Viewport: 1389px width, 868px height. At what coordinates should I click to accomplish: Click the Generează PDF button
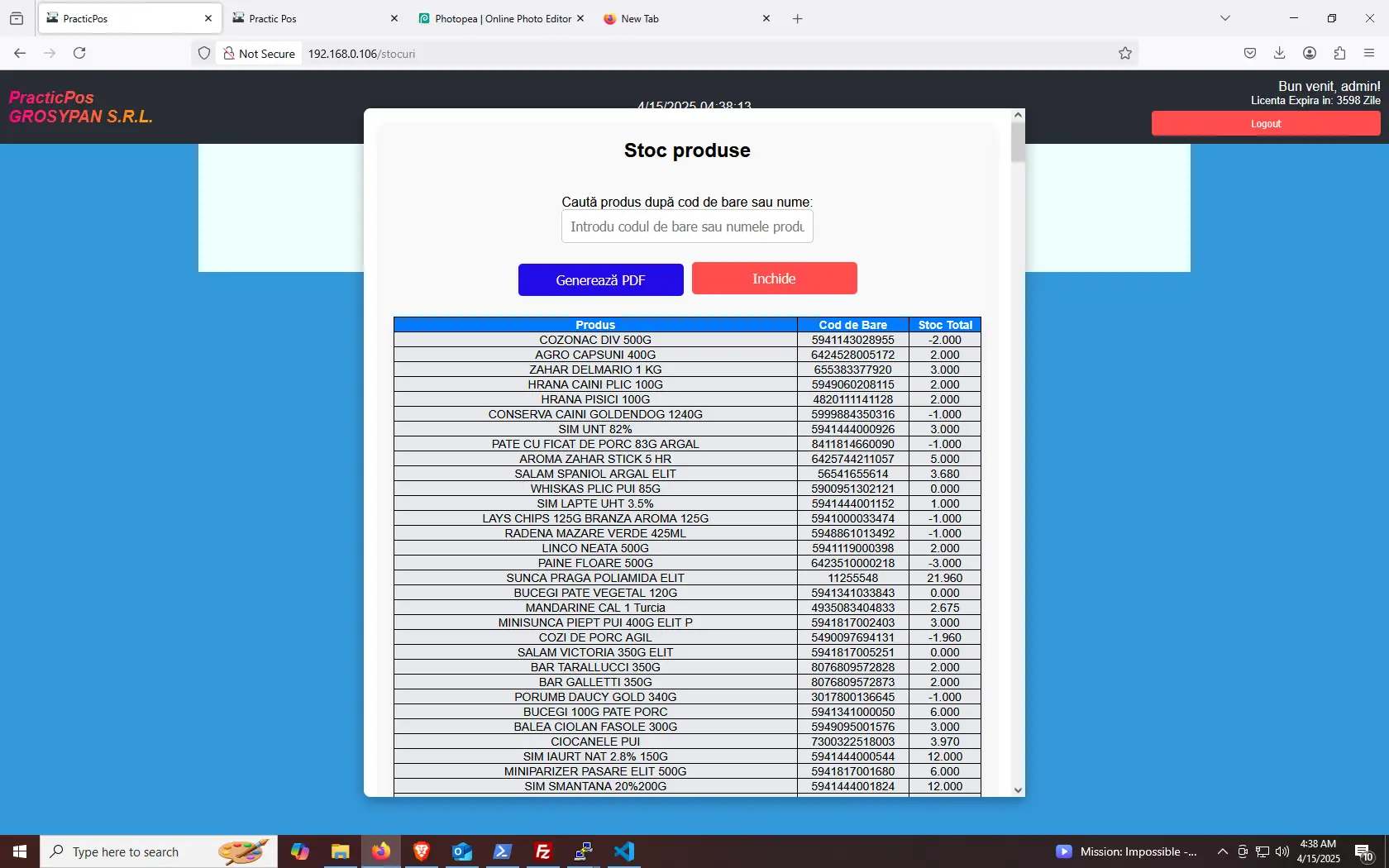pos(600,280)
